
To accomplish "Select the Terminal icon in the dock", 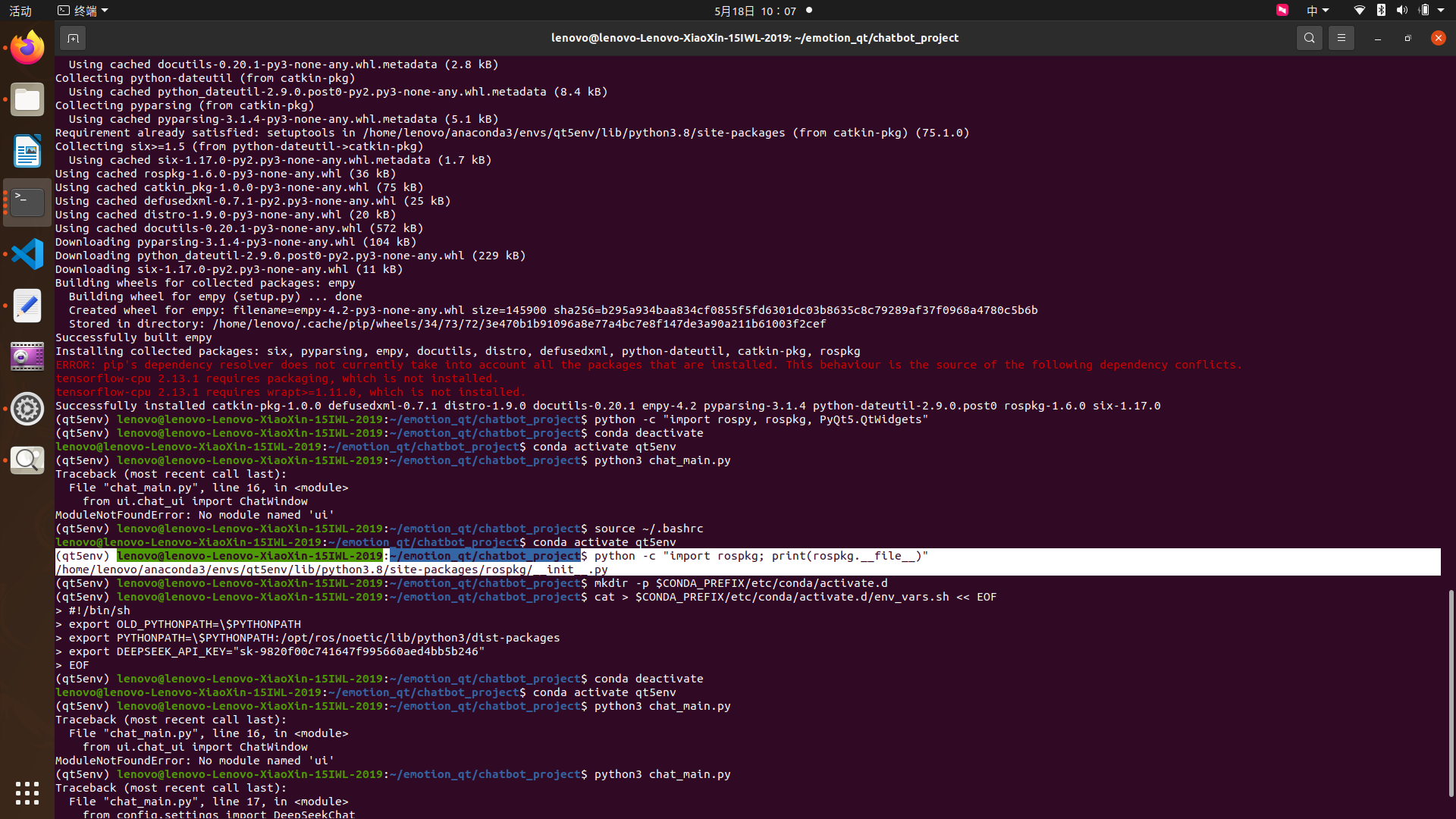I will (x=27, y=202).
